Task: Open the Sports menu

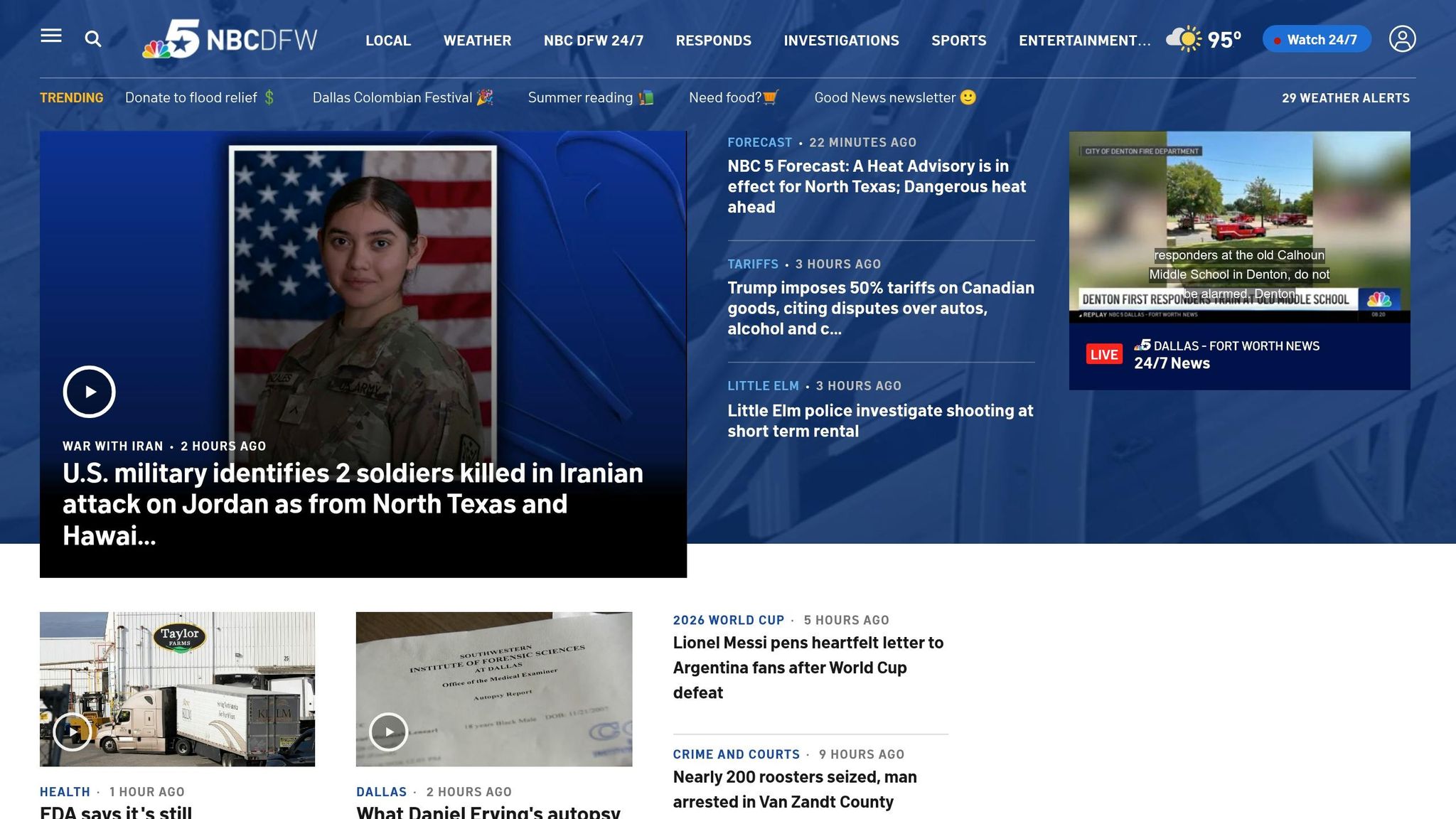Action: [958, 41]
